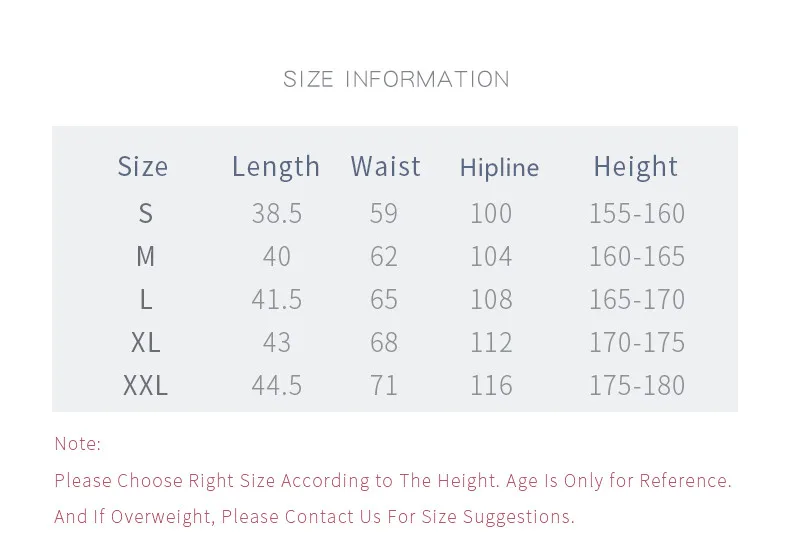Click the Length column header
Image resolution: width=790 pixels, height=555 pixels.
point(276,167)
